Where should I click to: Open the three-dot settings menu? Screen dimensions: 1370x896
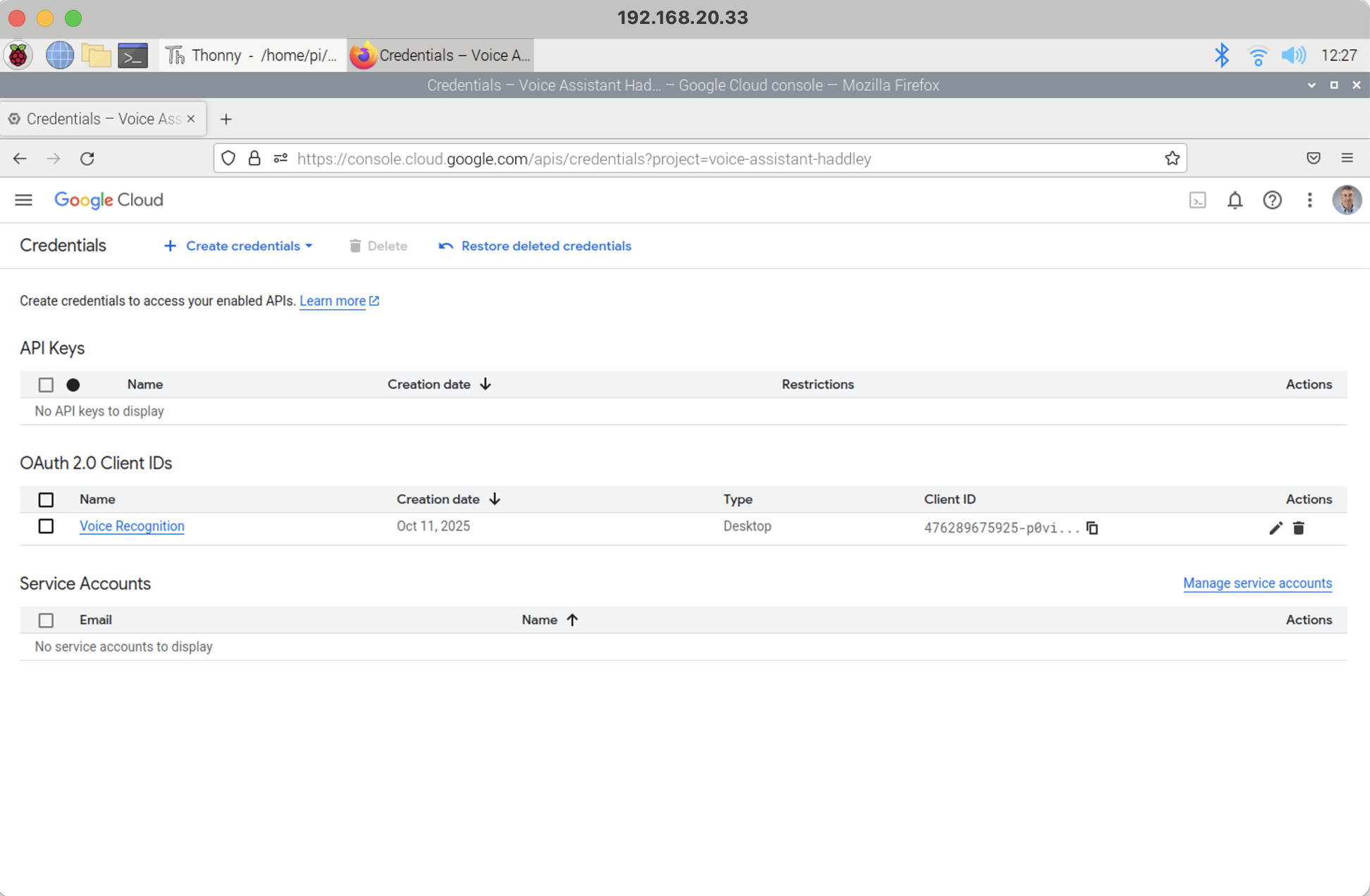pos(1309,201)
